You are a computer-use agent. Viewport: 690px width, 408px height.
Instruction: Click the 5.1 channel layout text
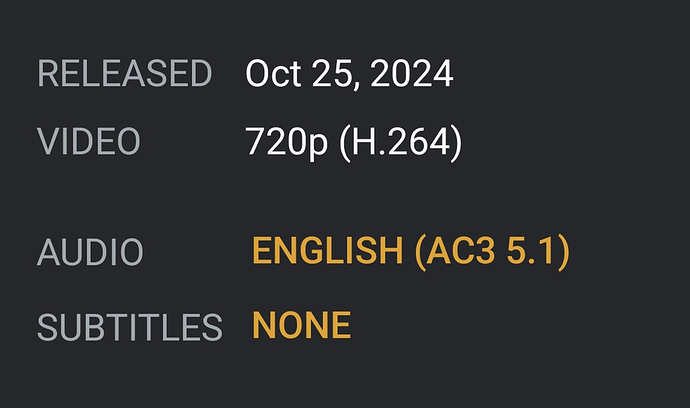(x=537, y=251)
